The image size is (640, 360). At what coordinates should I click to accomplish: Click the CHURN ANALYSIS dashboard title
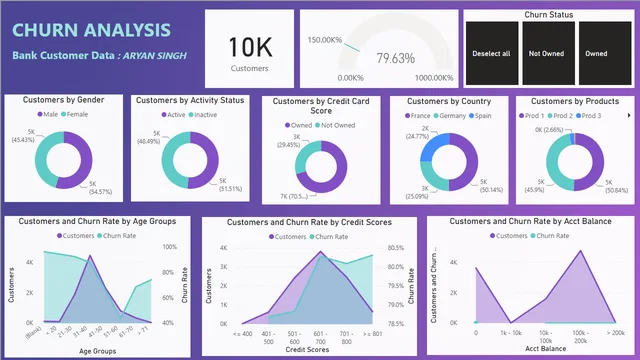[x=91, y=30]
